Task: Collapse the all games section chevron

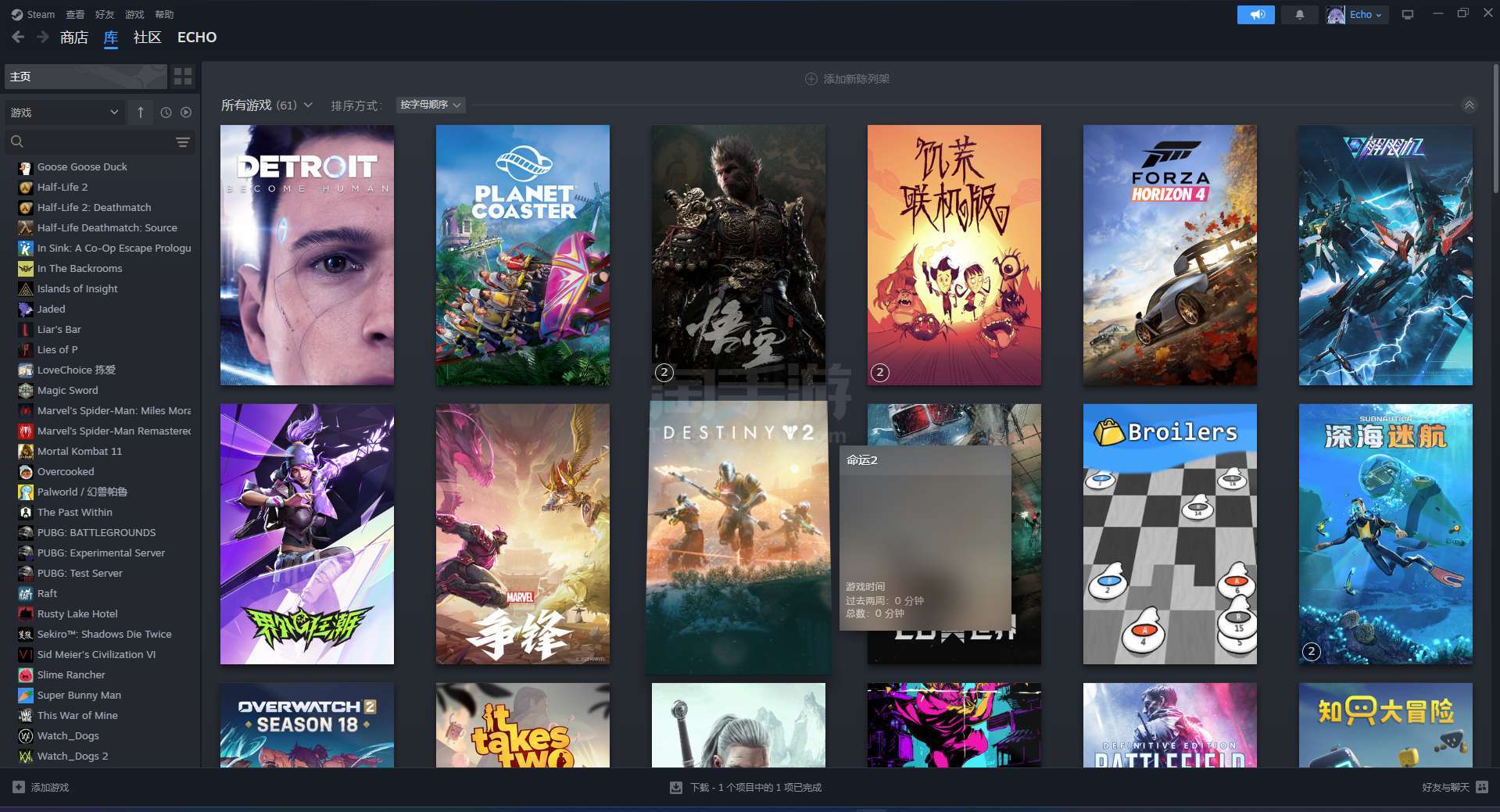Action: click(x=1469, y=106)
